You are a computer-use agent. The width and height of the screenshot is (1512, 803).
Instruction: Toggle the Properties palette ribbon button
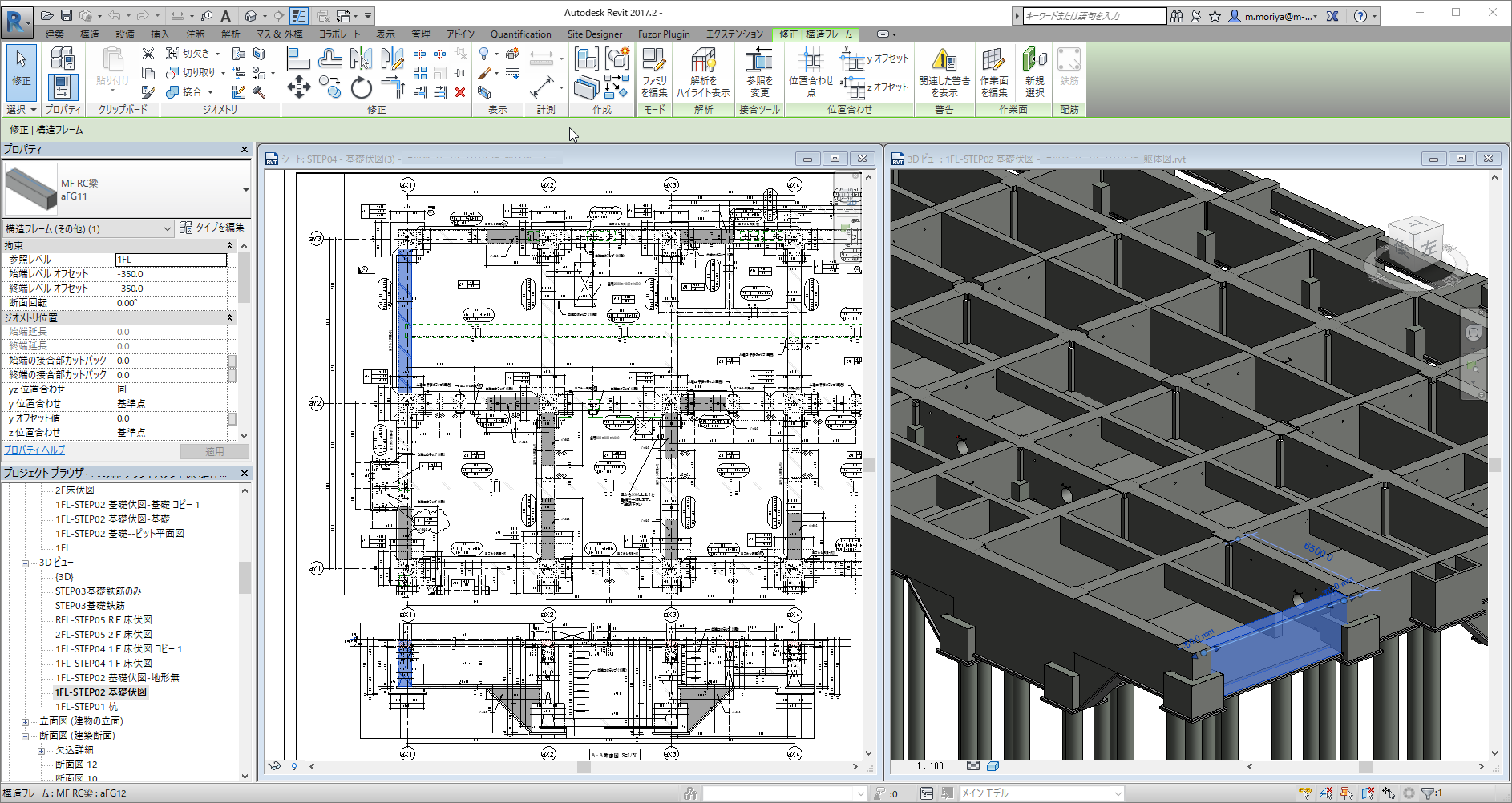[63, 87]
